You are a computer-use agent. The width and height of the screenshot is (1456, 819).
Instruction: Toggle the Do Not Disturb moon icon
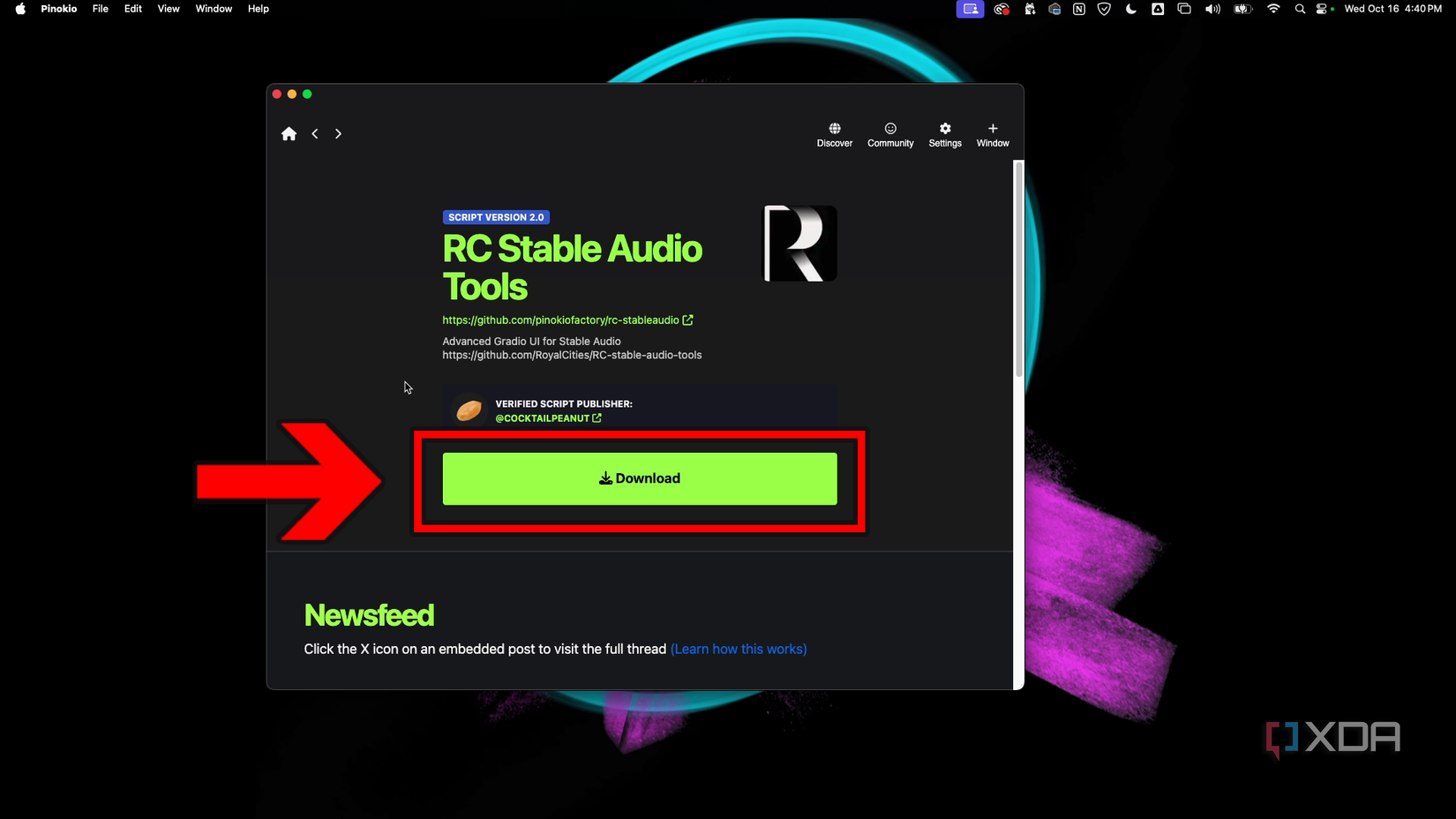1131,9
